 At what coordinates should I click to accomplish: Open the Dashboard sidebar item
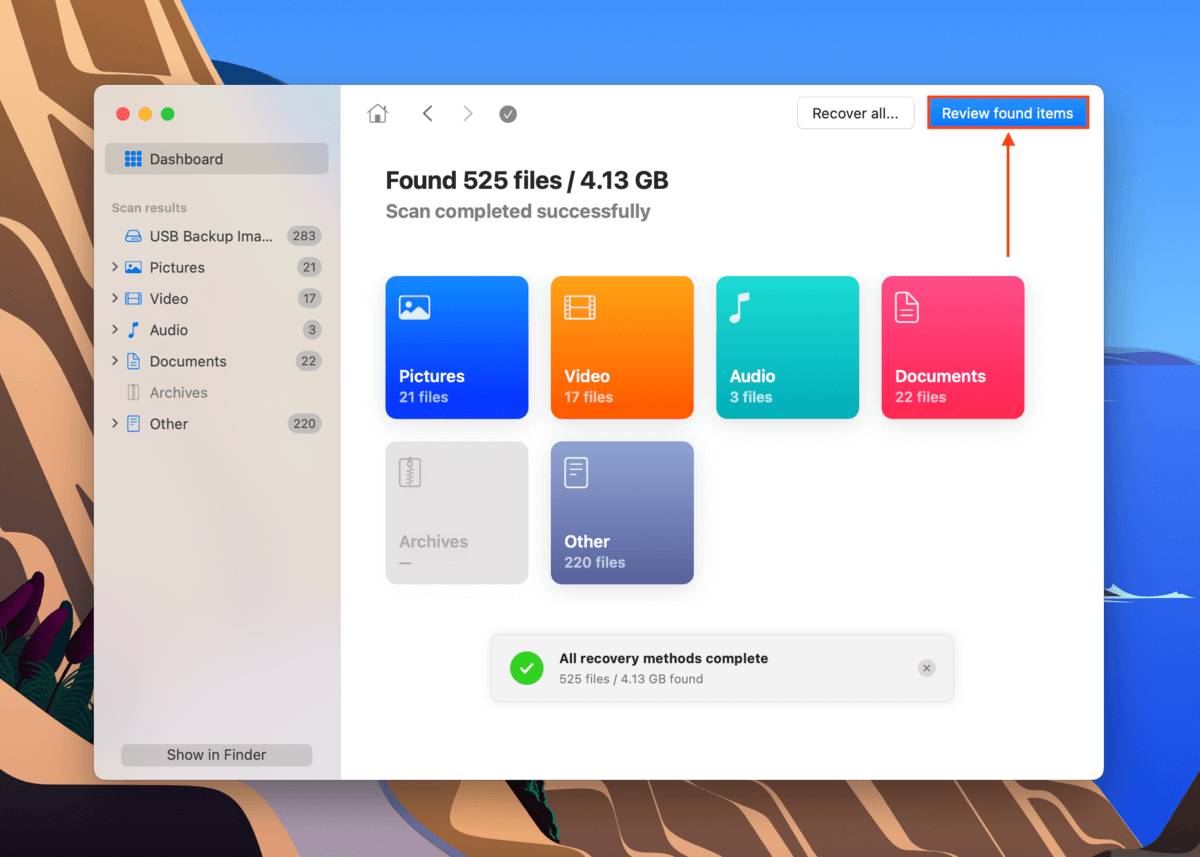[x=216, y=159]
